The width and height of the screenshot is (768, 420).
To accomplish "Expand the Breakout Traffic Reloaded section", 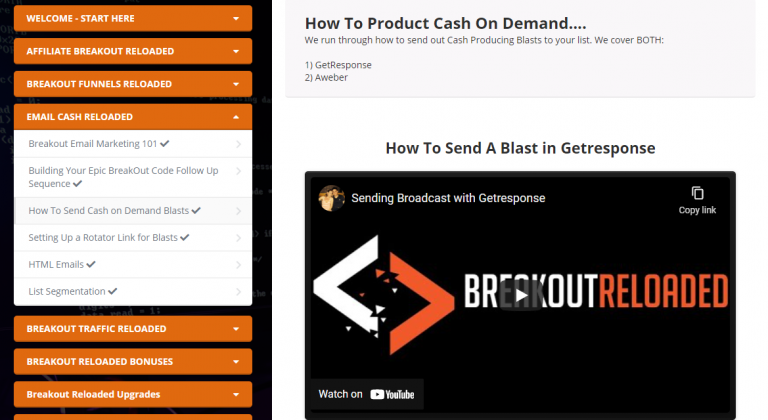I will (x=133, y=329).
